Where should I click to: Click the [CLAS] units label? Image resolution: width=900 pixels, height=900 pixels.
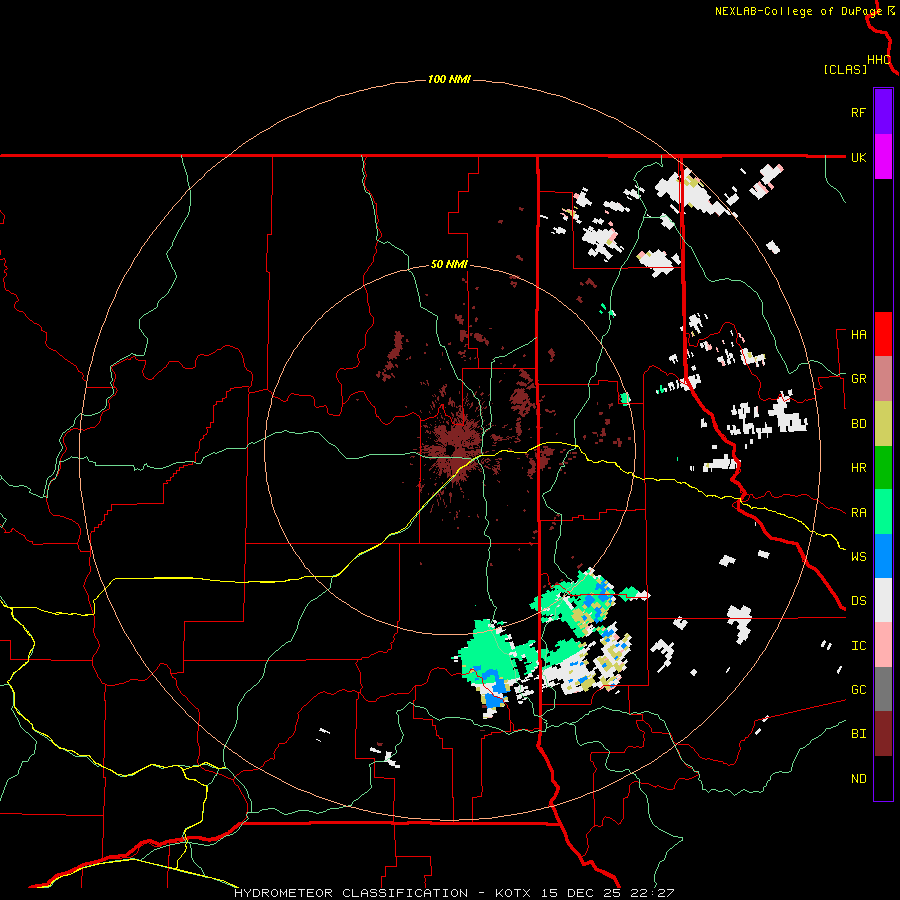[845, 69]
